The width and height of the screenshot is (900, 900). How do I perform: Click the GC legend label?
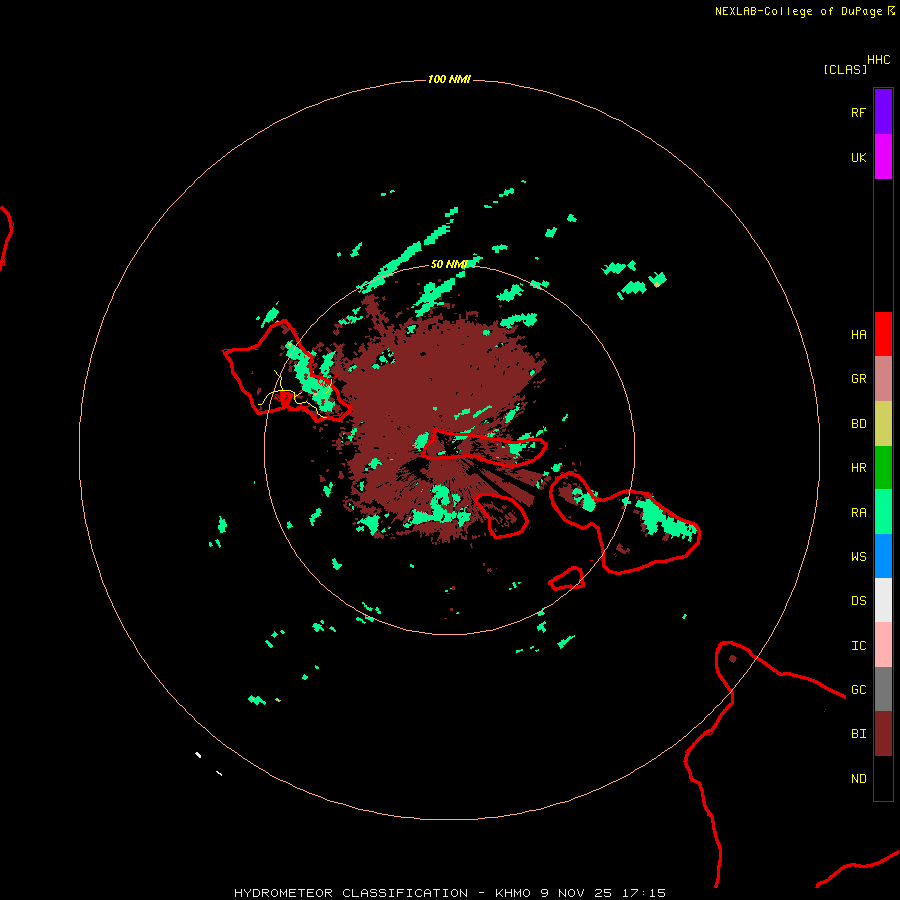(858, 690)
